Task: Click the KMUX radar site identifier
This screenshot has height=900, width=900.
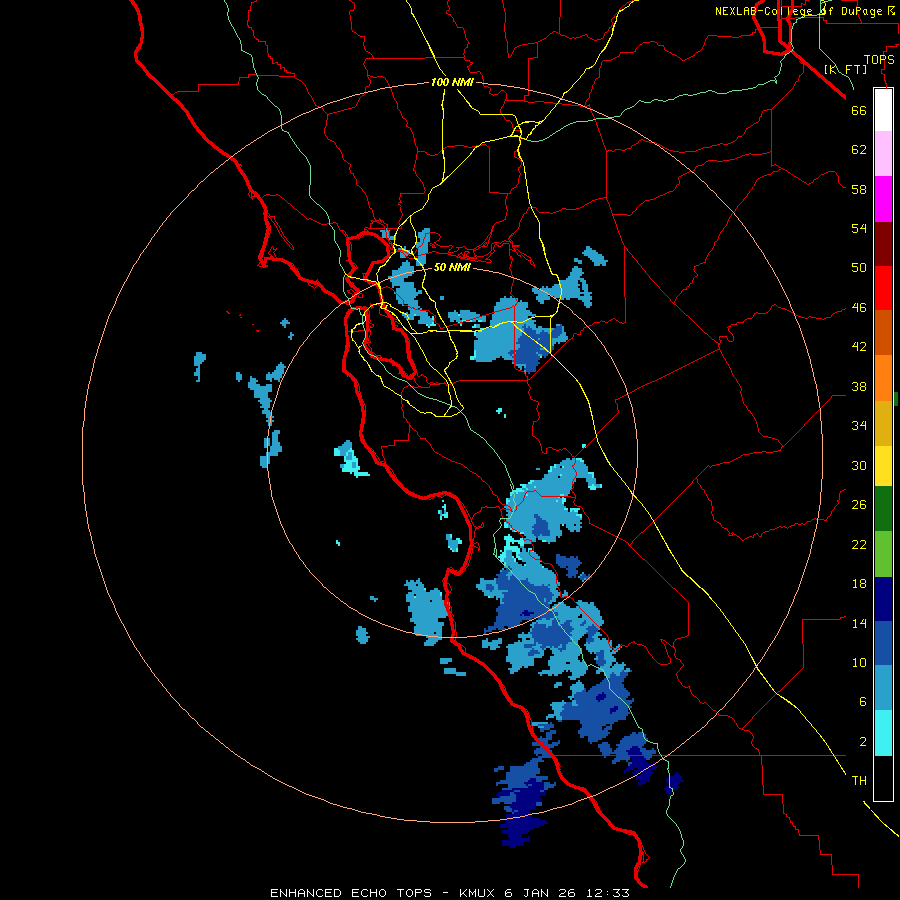Action: 476,893
